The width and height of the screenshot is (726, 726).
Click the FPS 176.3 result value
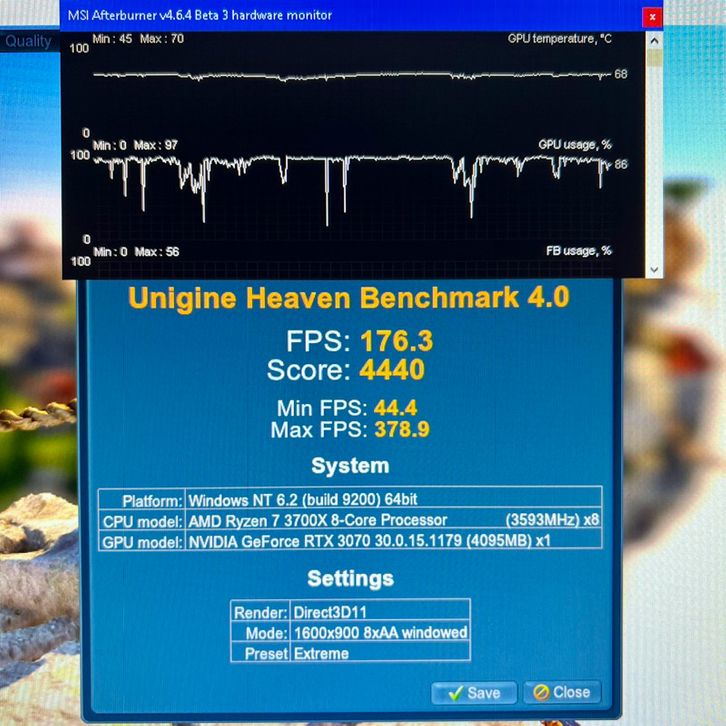click(x=395, y=341)
